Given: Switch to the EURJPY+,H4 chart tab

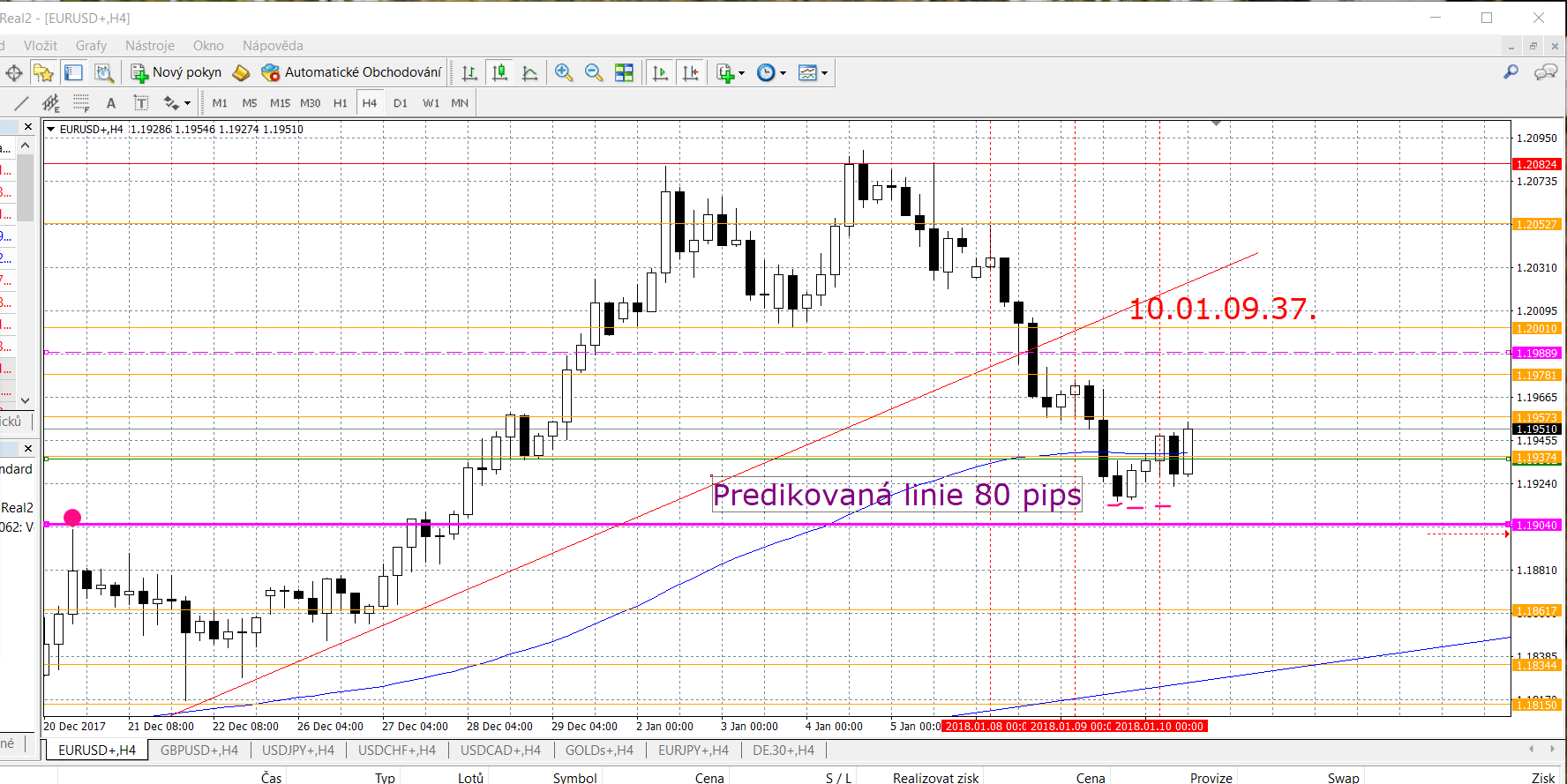Looking at the screenshot, I should click(x=694, y=750).
